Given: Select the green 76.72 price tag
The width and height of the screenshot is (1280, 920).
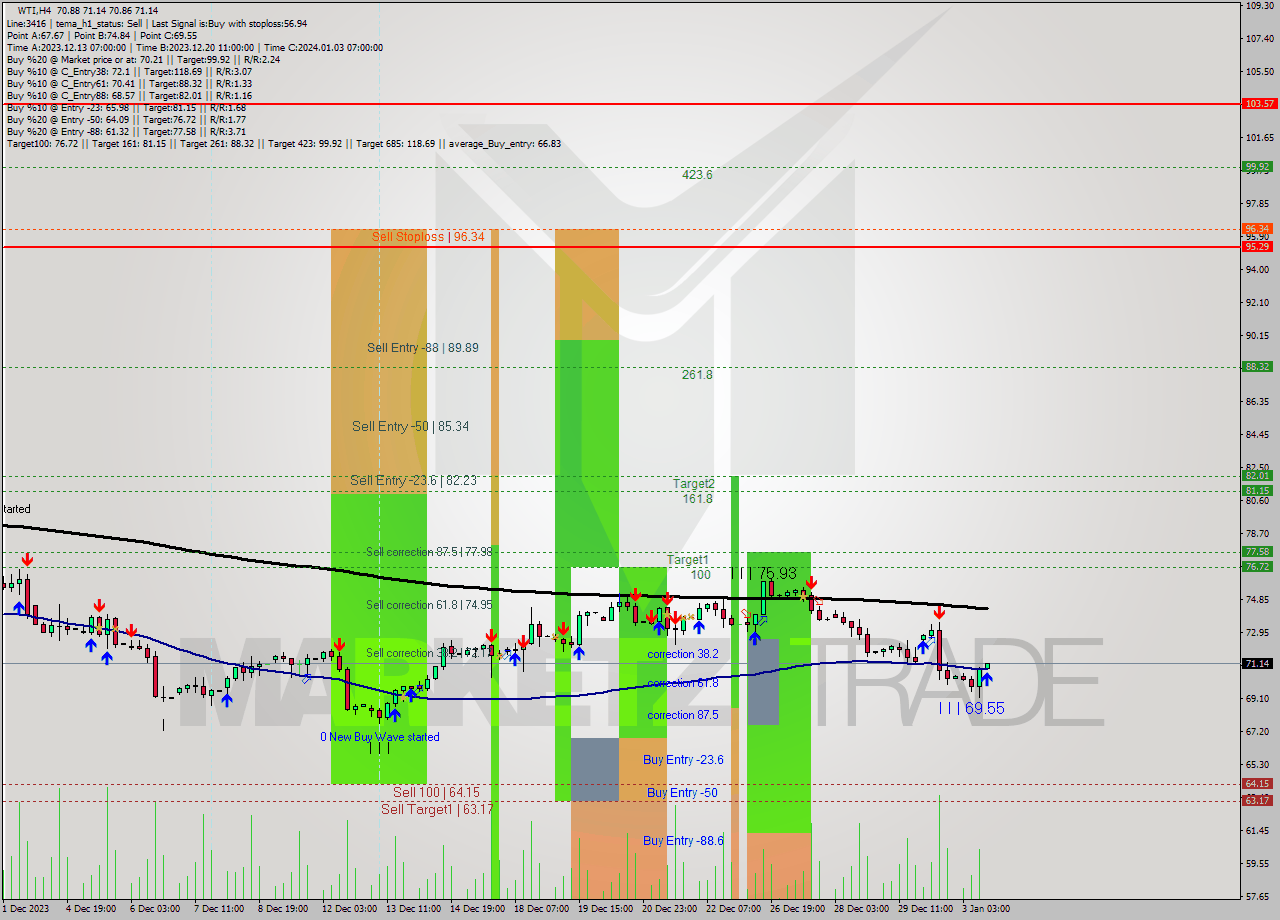Looking at the screenshot, I should [x=1257, y=567].
